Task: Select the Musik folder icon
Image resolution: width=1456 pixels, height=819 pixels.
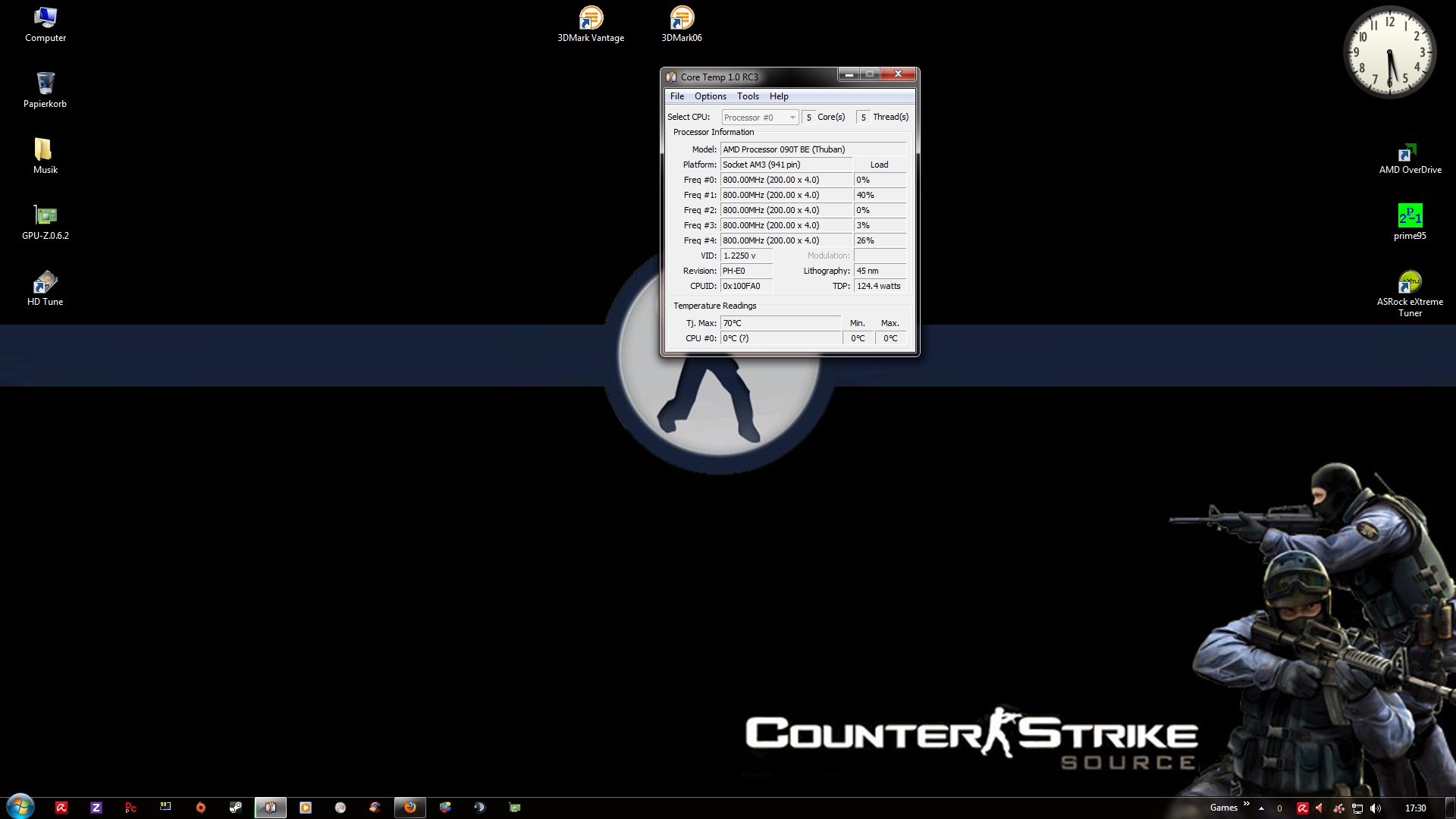Action: [45, 156]
